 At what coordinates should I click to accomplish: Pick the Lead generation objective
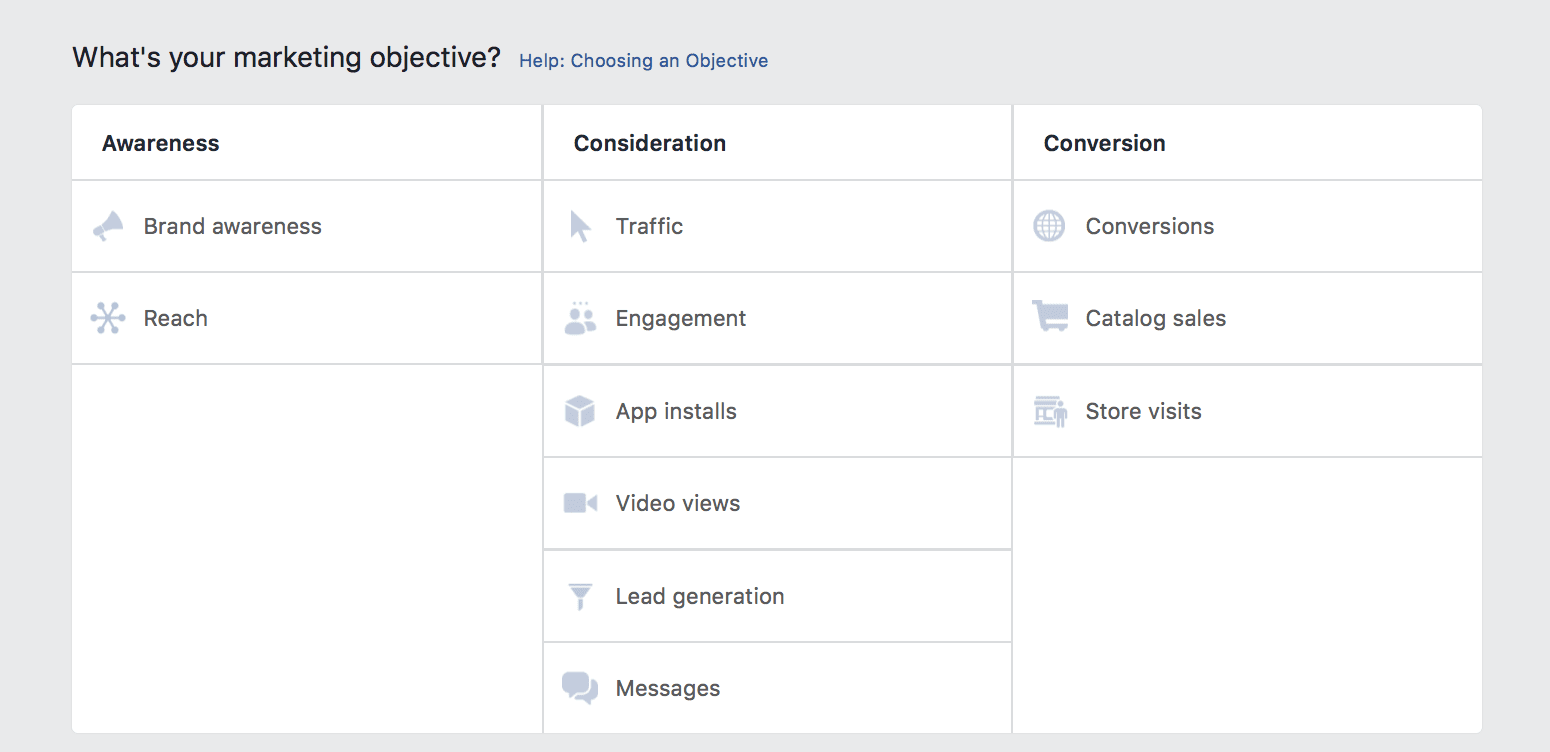click(x=700, y=596)
